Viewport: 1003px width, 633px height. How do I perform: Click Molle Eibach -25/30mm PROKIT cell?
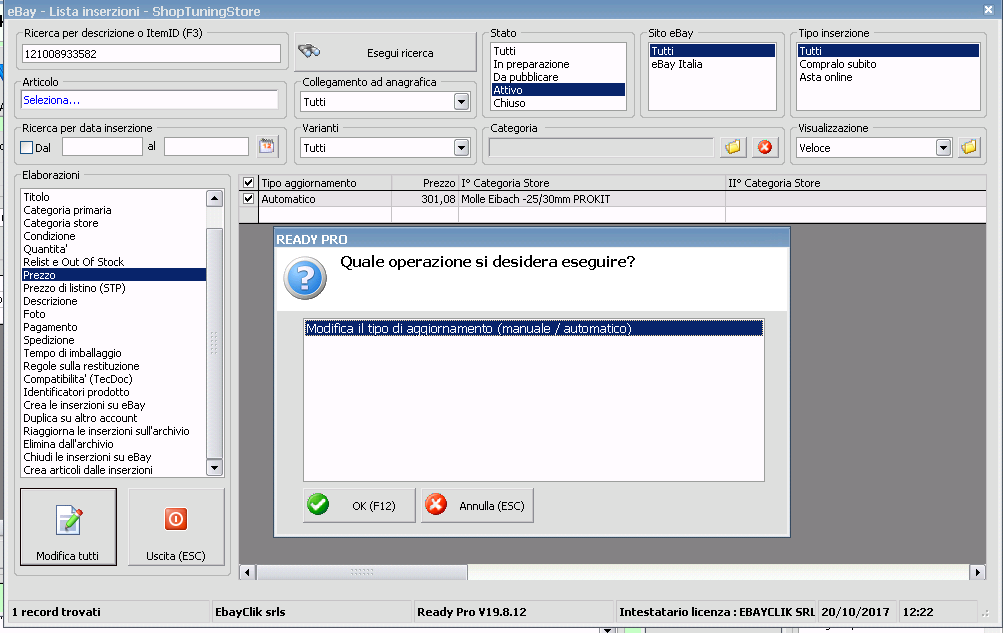pos(592,199)
